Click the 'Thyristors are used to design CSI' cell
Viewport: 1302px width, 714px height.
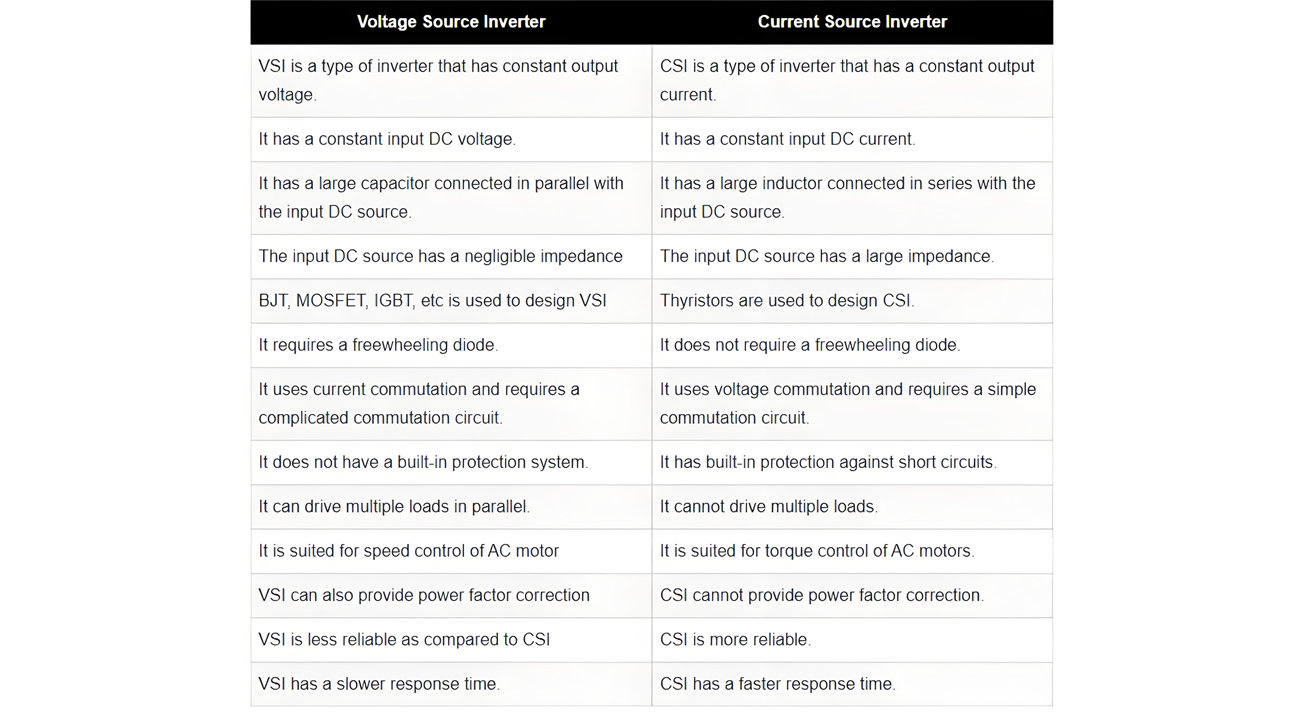(x=852, y=300)
